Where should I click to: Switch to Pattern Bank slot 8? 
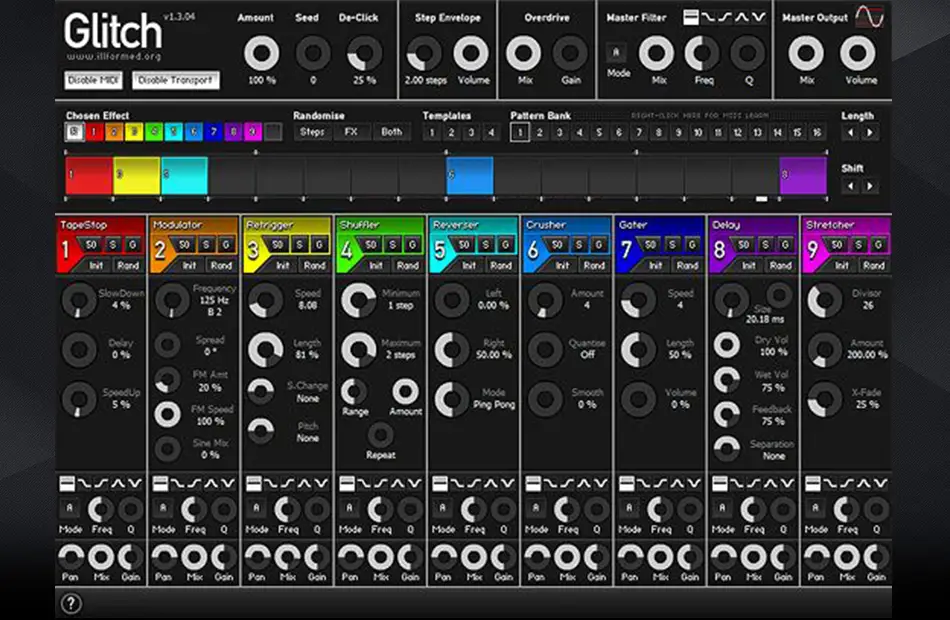pos(658,132)
